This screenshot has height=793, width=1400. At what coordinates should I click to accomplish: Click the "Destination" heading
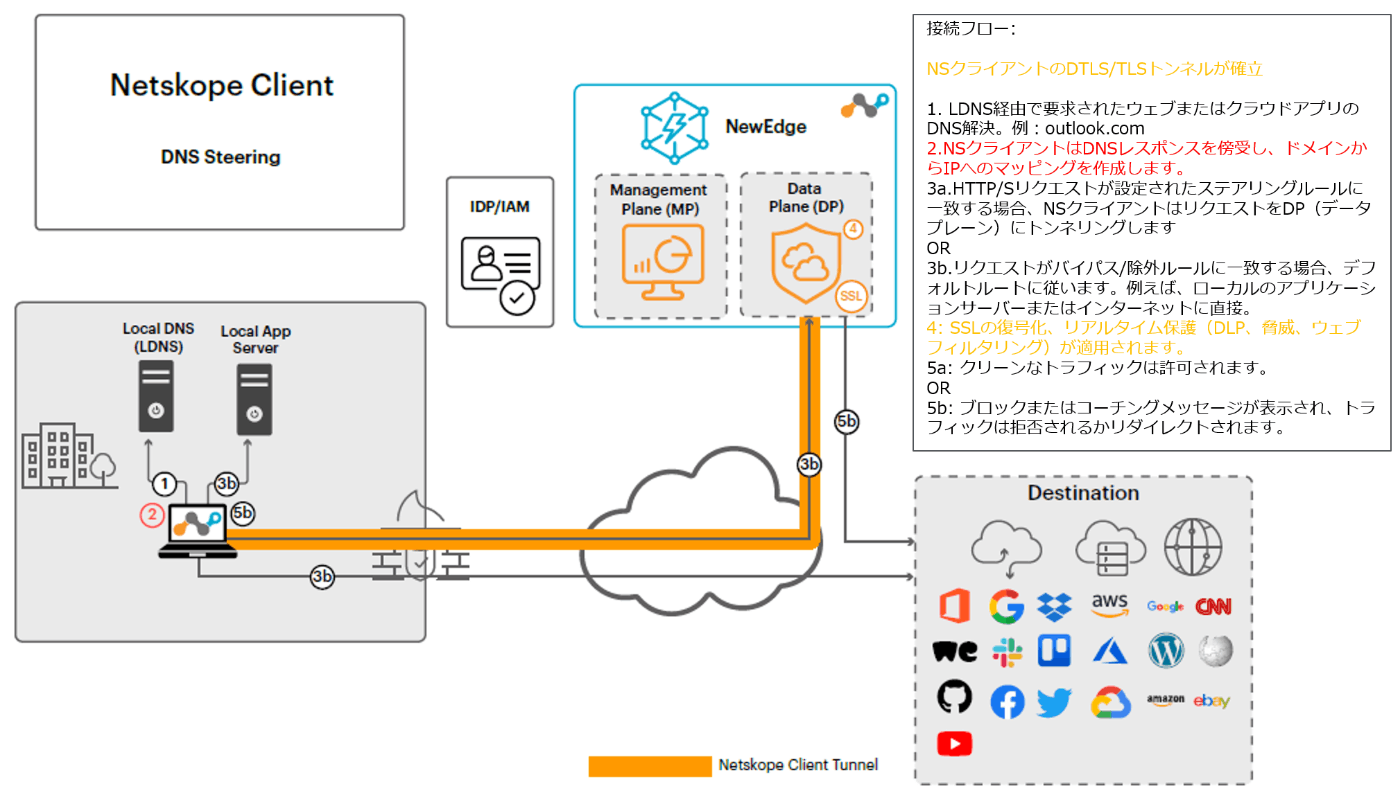tap(1083, 493)
